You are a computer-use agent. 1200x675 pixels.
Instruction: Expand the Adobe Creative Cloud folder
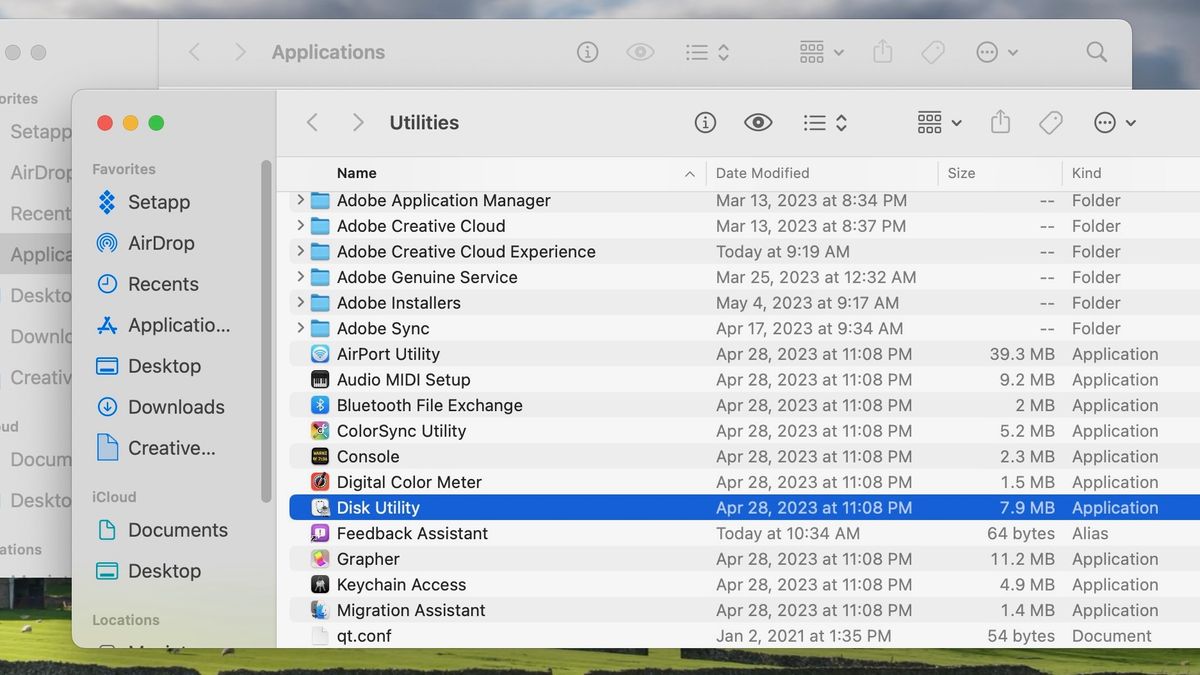299,226
